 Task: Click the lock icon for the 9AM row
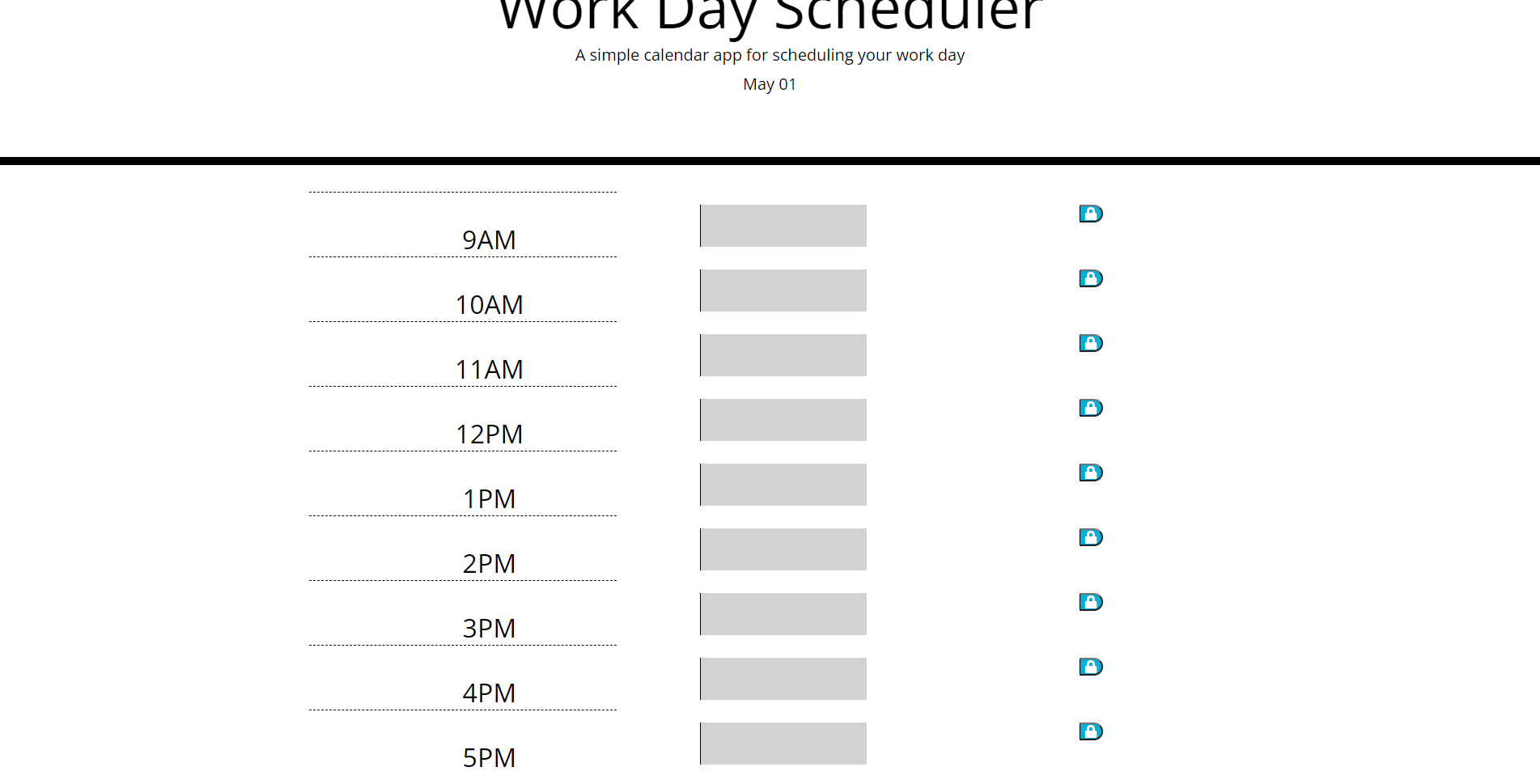(1090, 214)
